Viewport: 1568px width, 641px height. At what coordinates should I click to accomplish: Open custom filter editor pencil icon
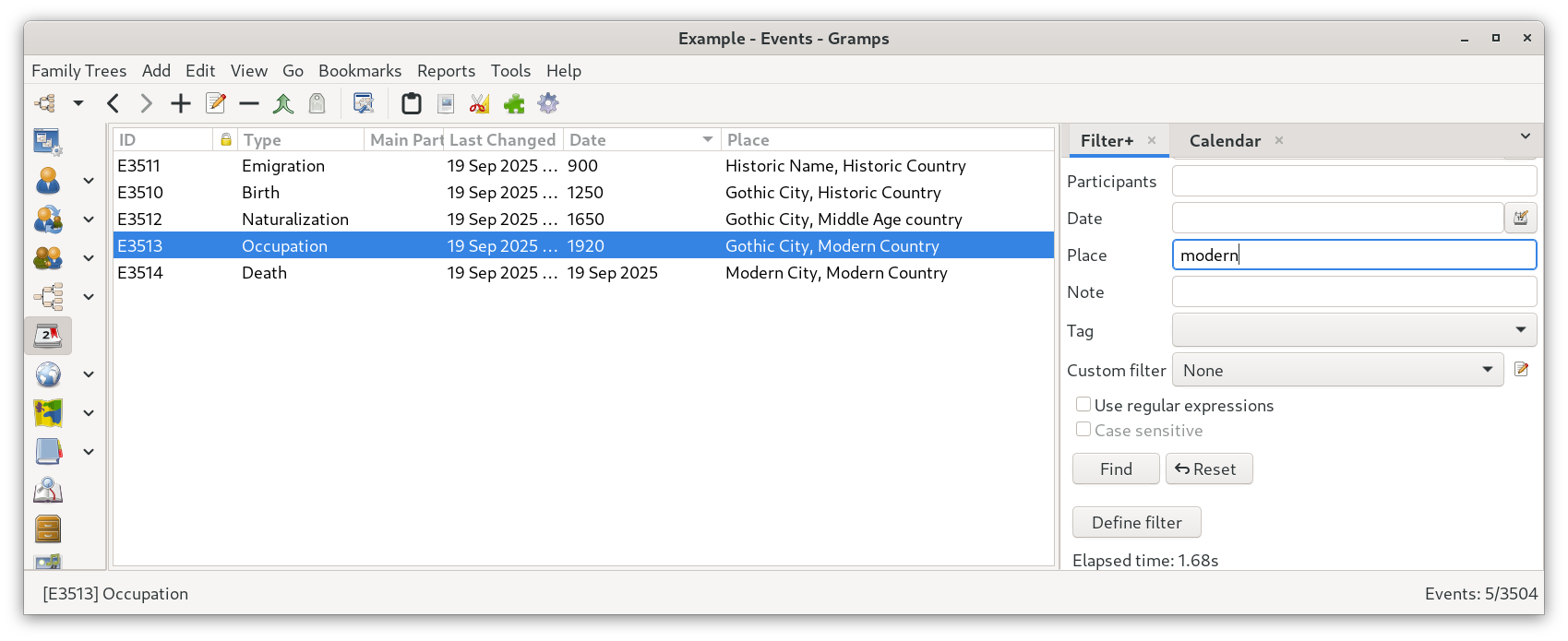coord(1522,370)
